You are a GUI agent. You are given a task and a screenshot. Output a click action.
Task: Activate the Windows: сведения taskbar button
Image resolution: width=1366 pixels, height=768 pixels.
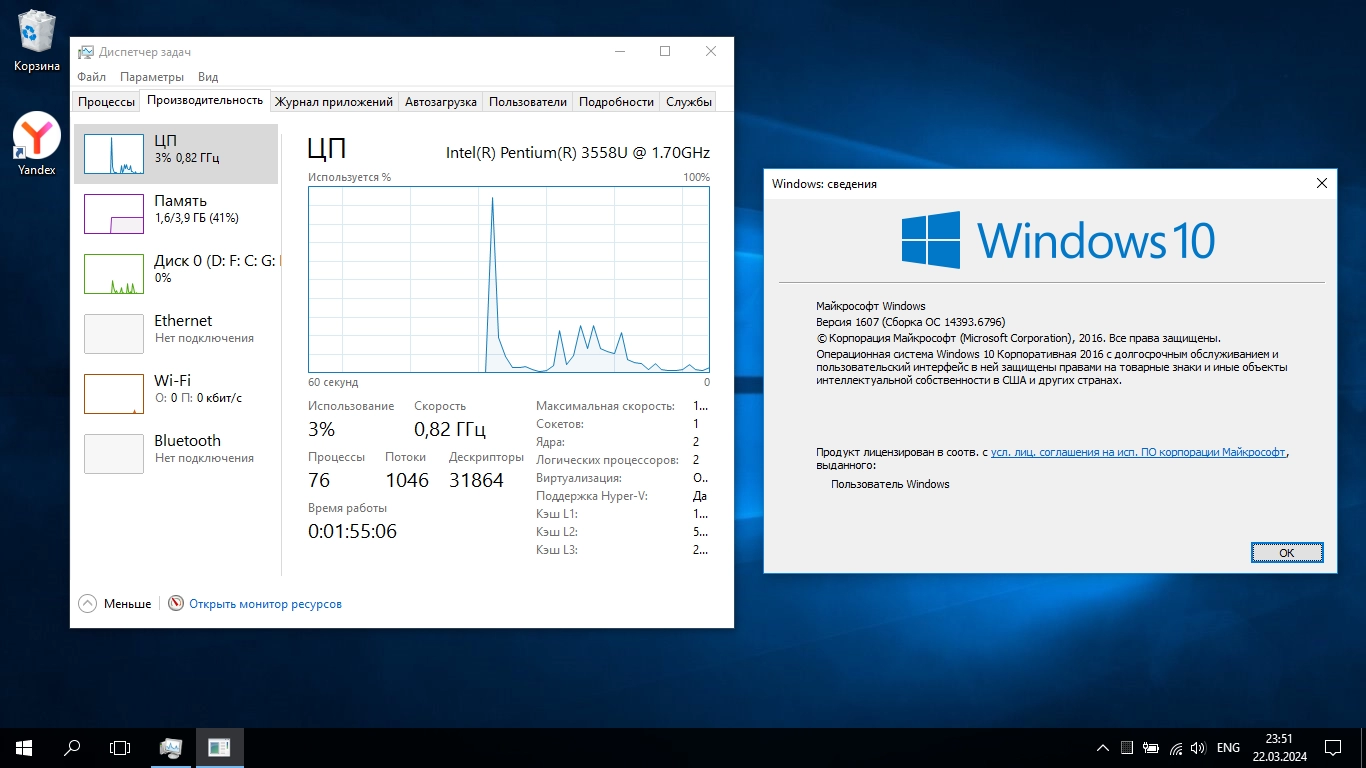[x=219, y=747]
